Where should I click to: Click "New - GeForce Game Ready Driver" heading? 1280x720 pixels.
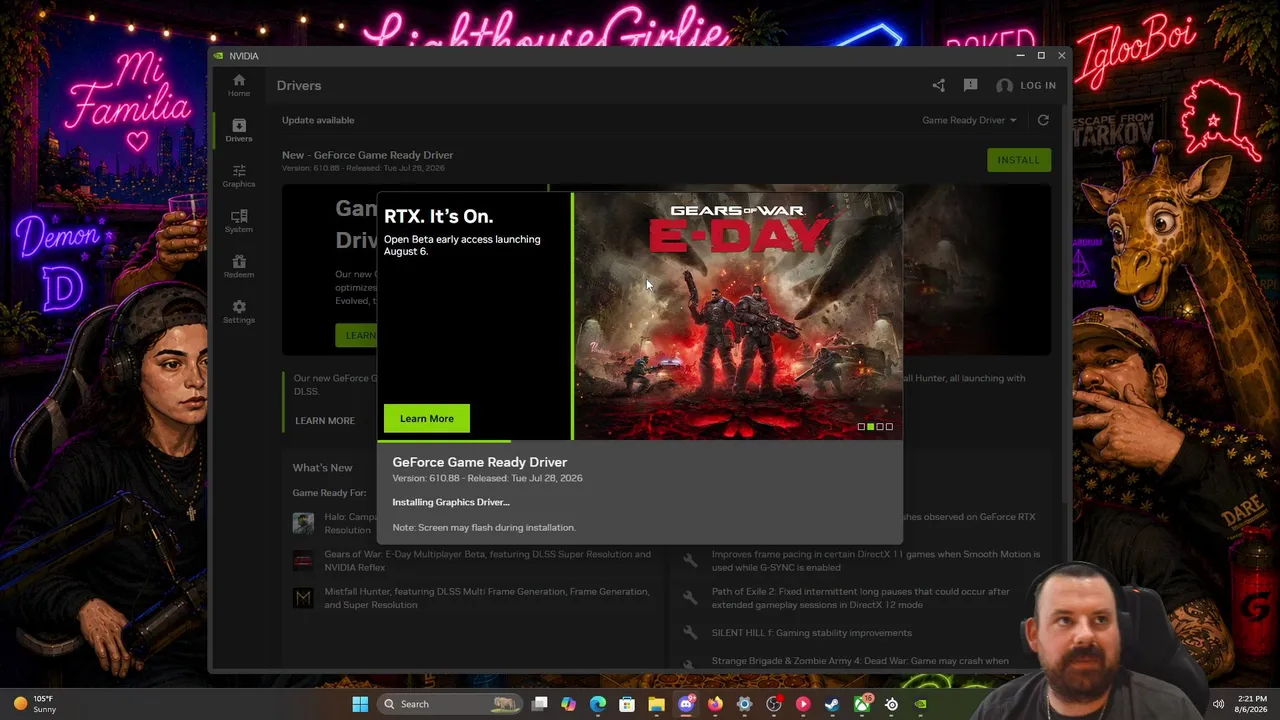coord(367,155)
